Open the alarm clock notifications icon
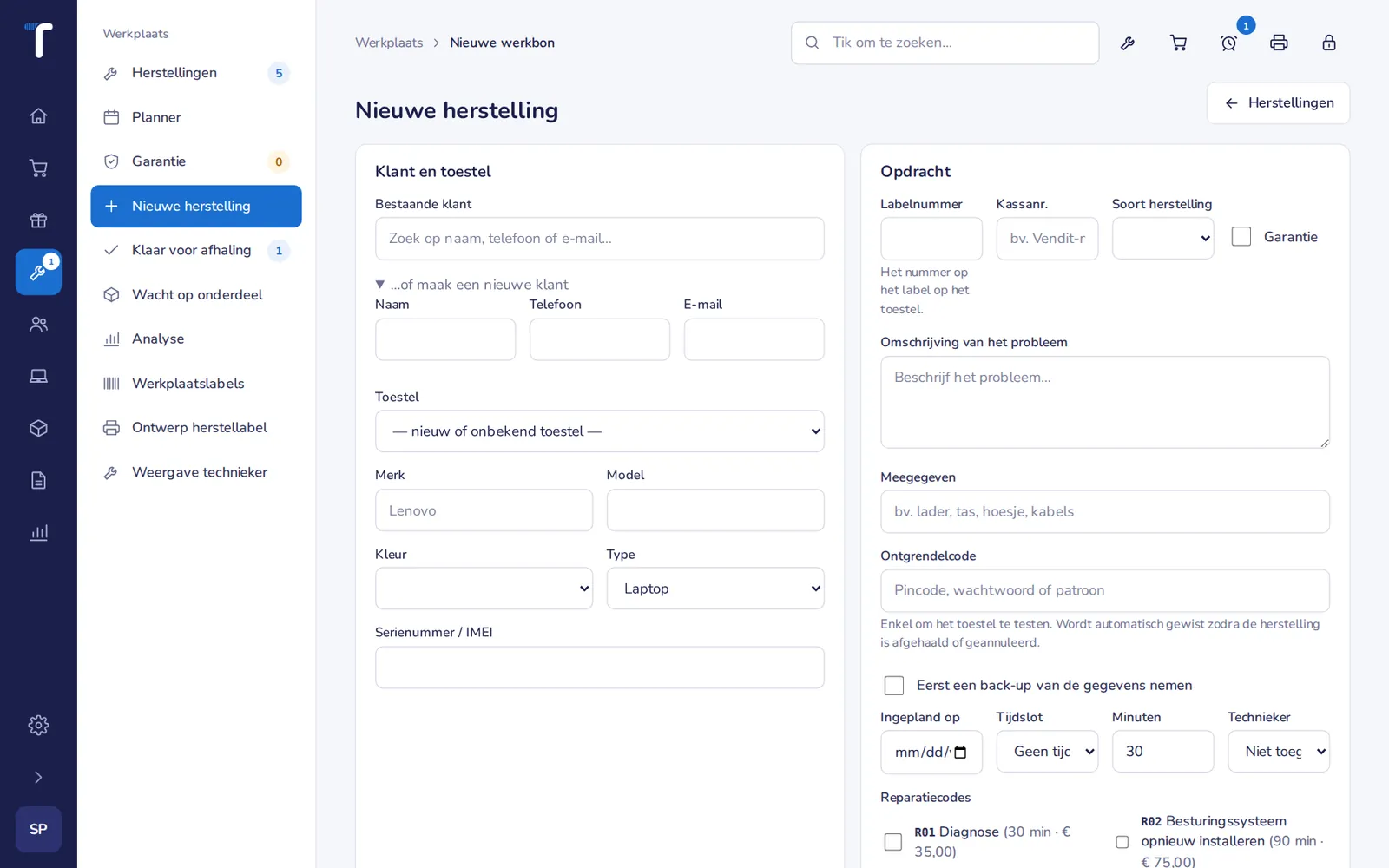 click(x=1228, y=43)
